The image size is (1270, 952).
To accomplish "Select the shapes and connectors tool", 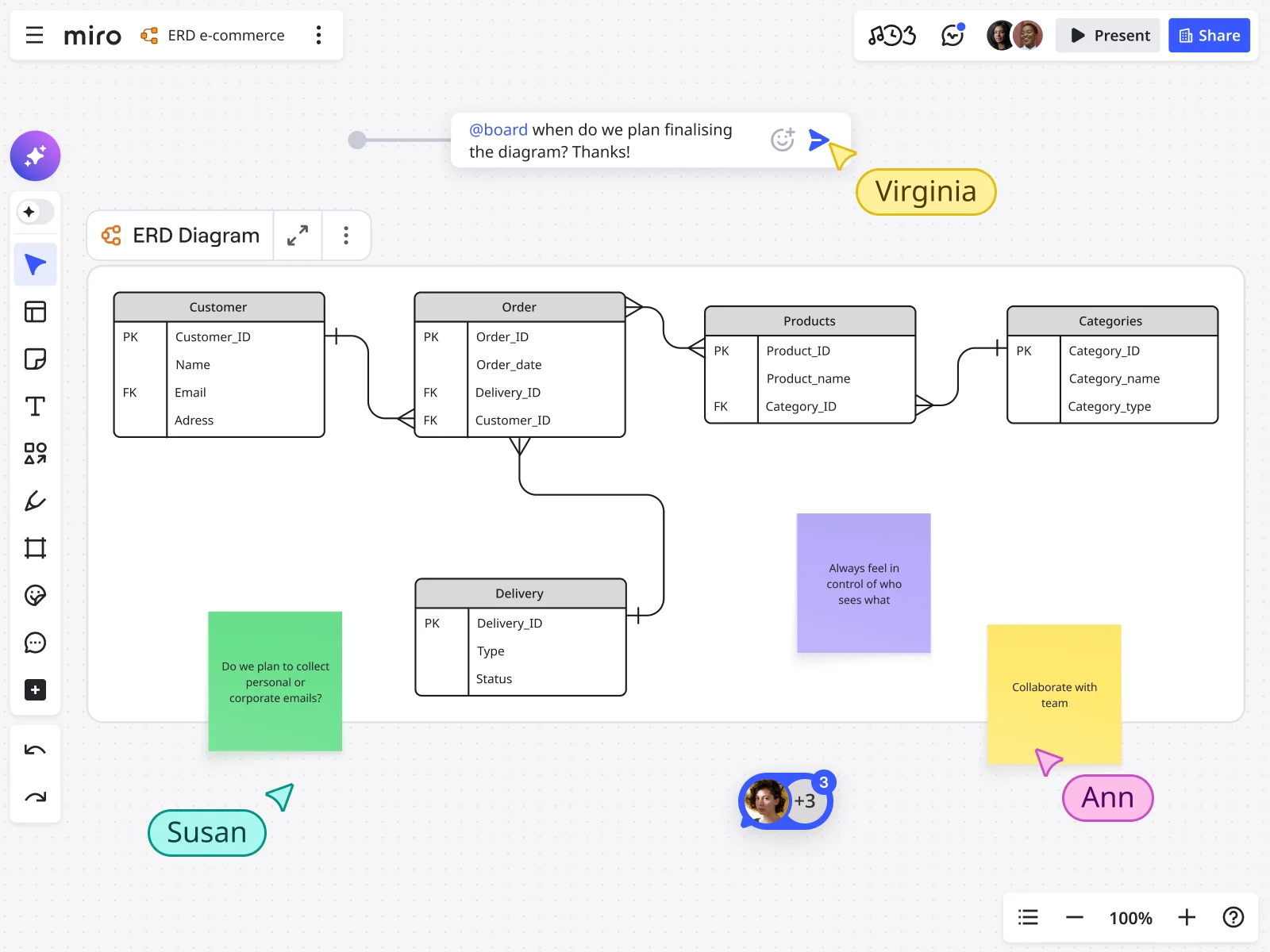I will 35,453.
